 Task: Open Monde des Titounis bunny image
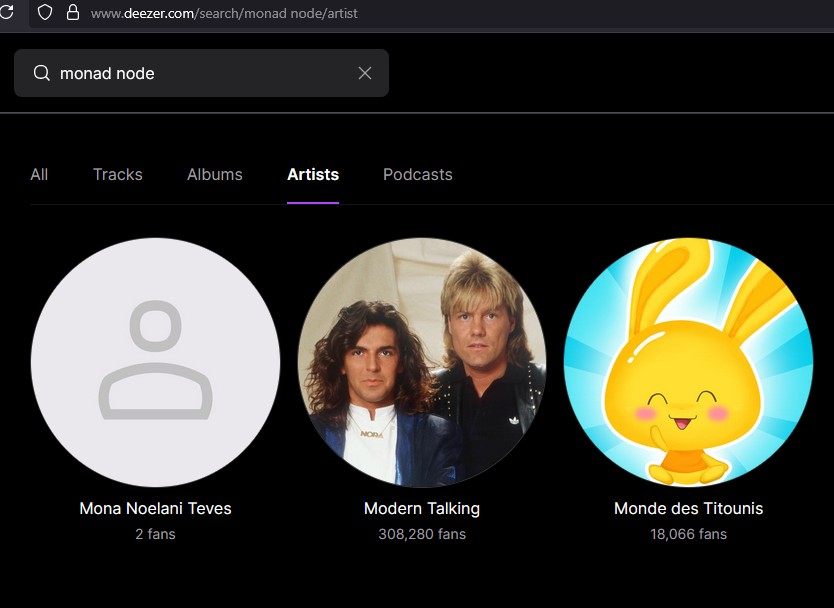(x=688, y=362)
